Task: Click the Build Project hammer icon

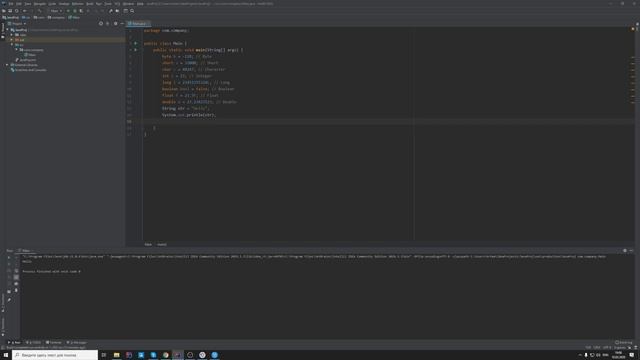Action: tap(40, 11)
